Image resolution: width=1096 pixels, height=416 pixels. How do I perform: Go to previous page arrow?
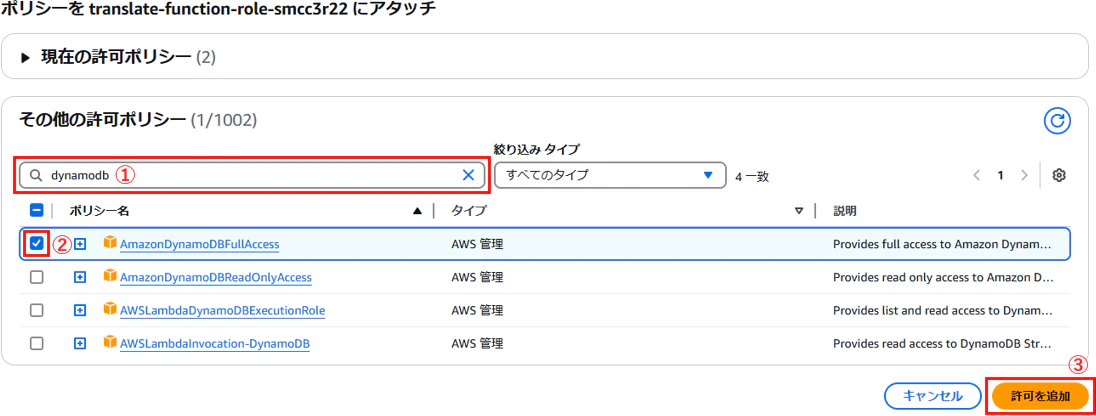click(976, 175)
